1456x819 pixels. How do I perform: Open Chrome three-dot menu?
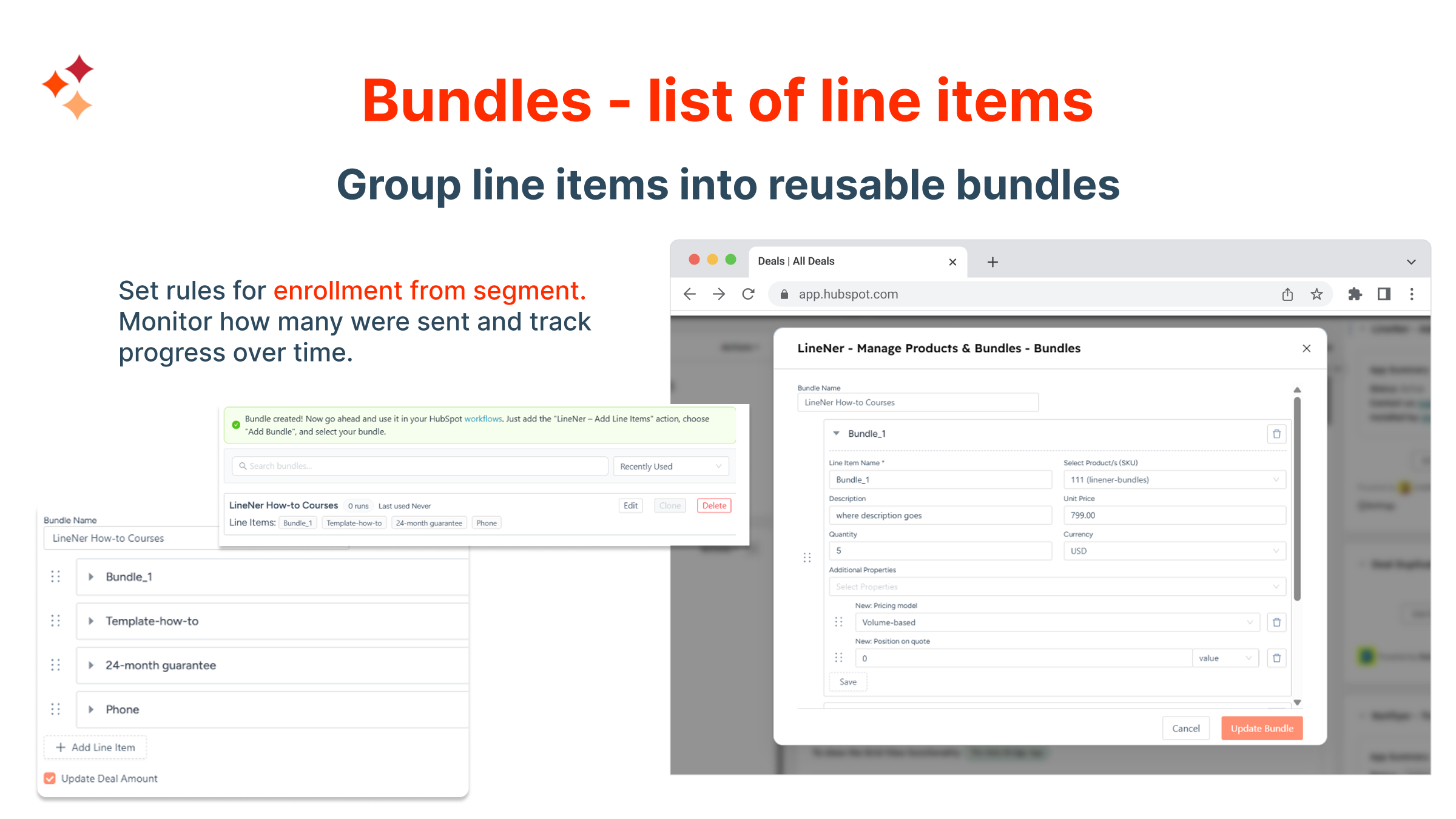click(1412, 294)
